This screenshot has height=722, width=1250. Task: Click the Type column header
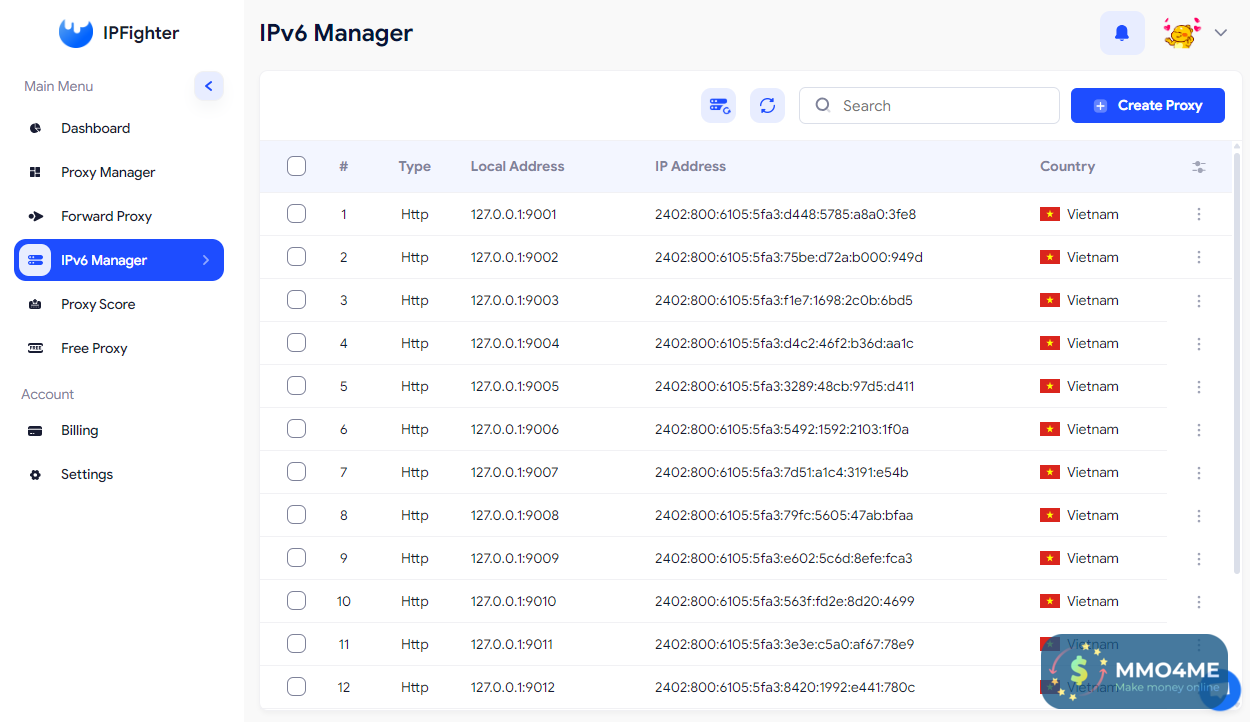(414, 166)
